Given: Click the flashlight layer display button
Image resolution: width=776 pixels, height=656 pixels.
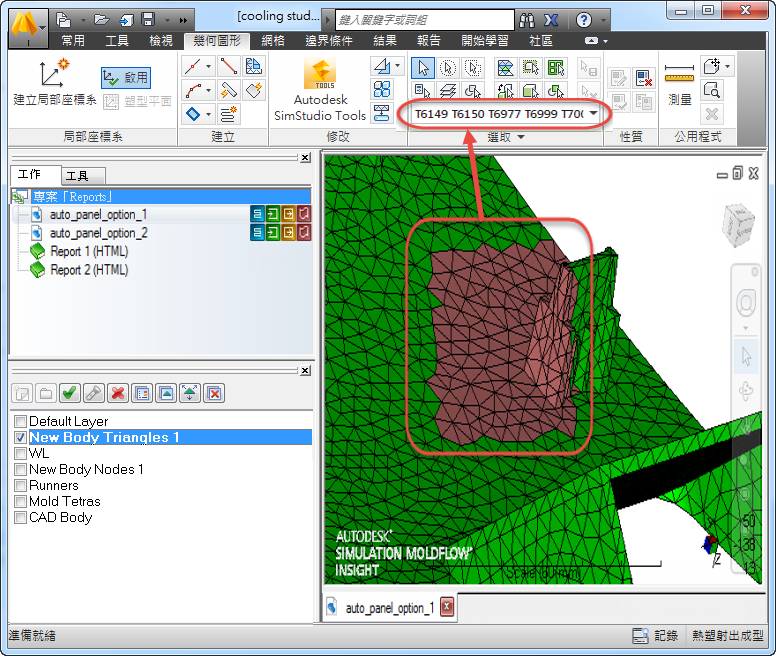Looking at the screenshot, I should tap(94, 393).
